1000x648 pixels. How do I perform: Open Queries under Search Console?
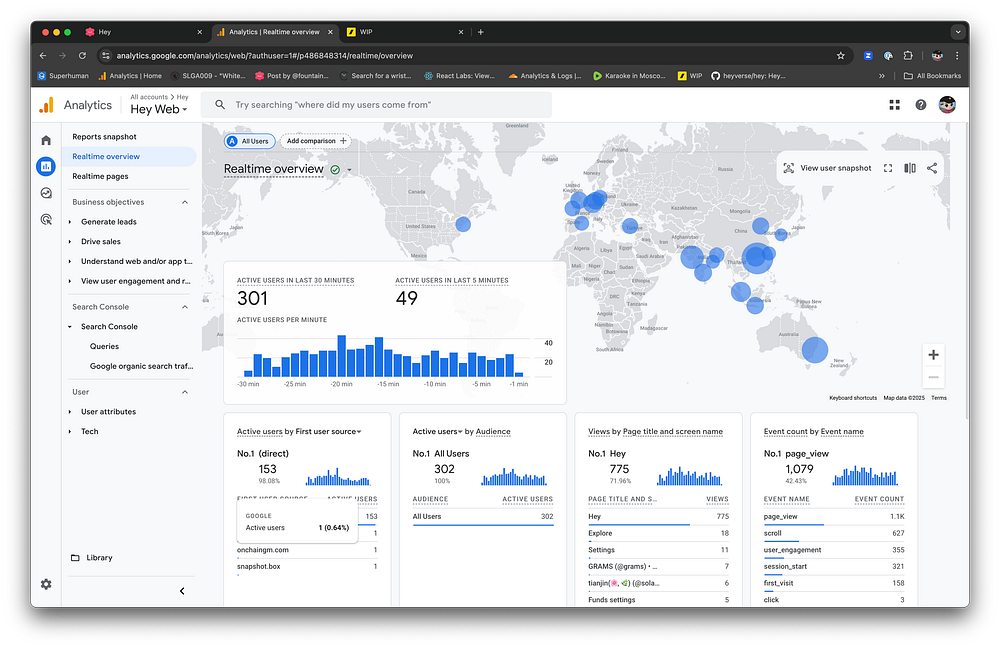tap(104, 346)
